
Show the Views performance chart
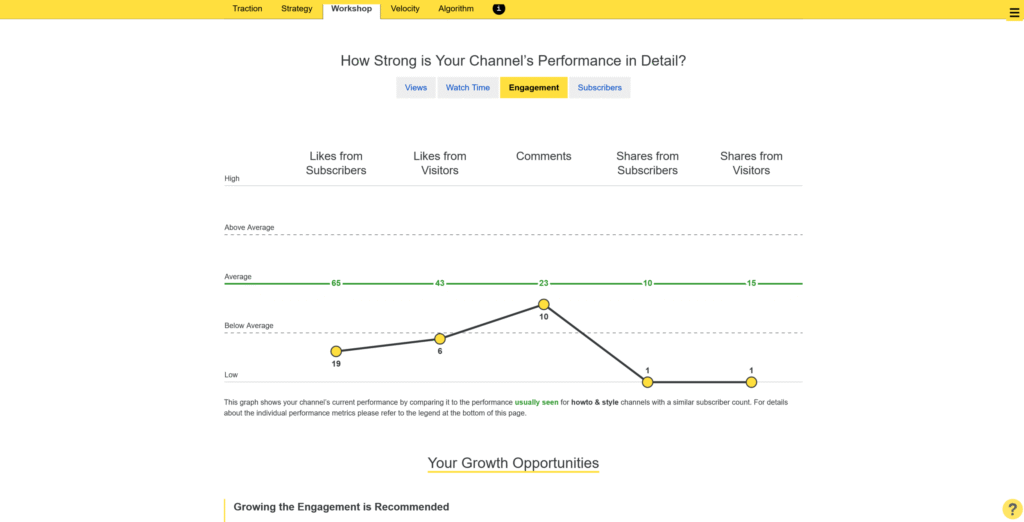pyautogui.click(x=416, y=88)
